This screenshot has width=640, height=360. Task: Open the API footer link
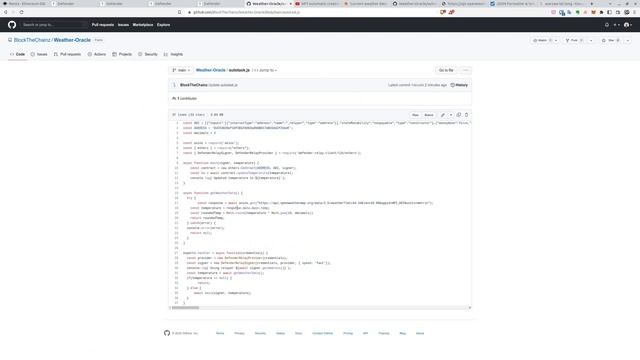[x=365, y=333]
